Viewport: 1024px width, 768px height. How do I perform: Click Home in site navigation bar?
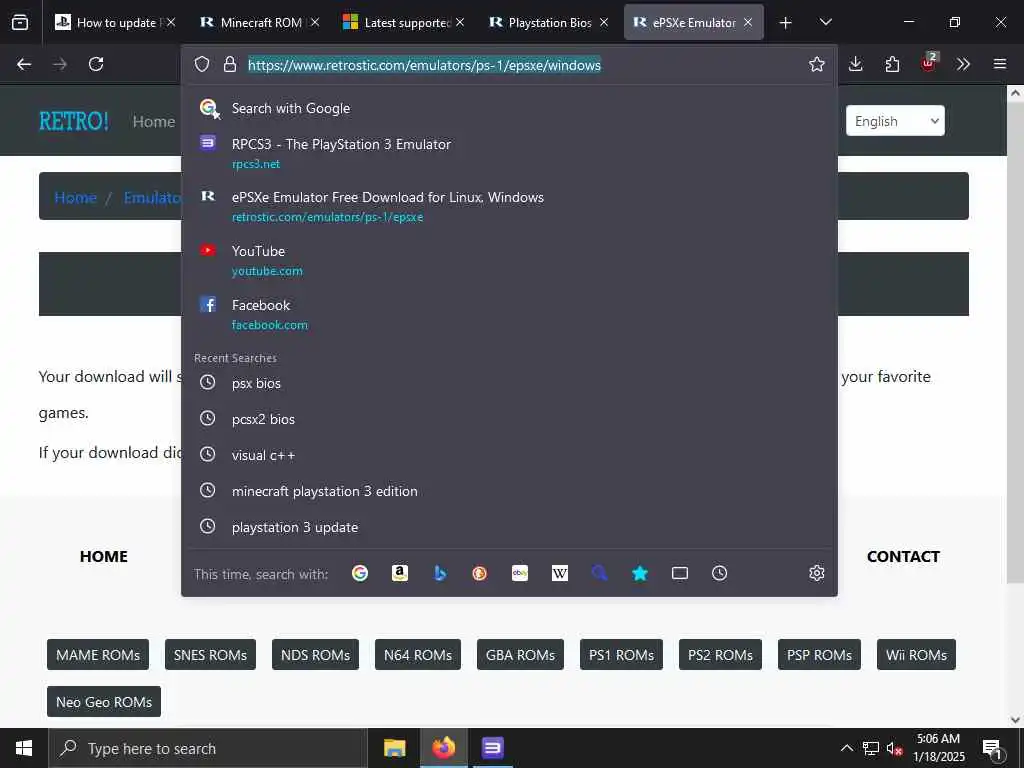click(x=153, y=121)
